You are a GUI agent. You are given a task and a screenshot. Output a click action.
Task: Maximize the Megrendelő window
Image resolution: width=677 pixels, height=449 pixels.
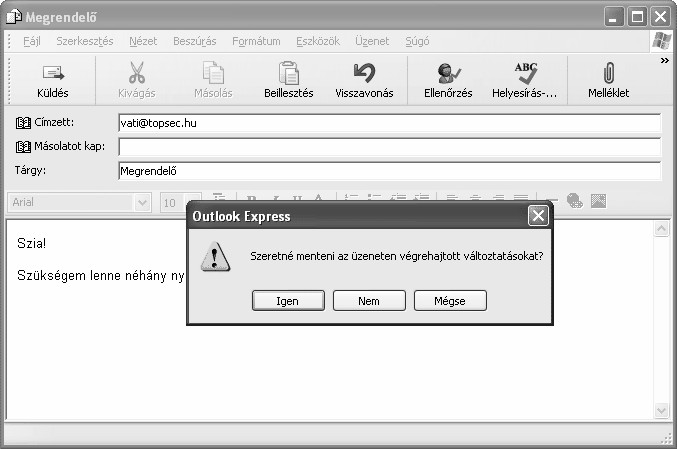637,17
